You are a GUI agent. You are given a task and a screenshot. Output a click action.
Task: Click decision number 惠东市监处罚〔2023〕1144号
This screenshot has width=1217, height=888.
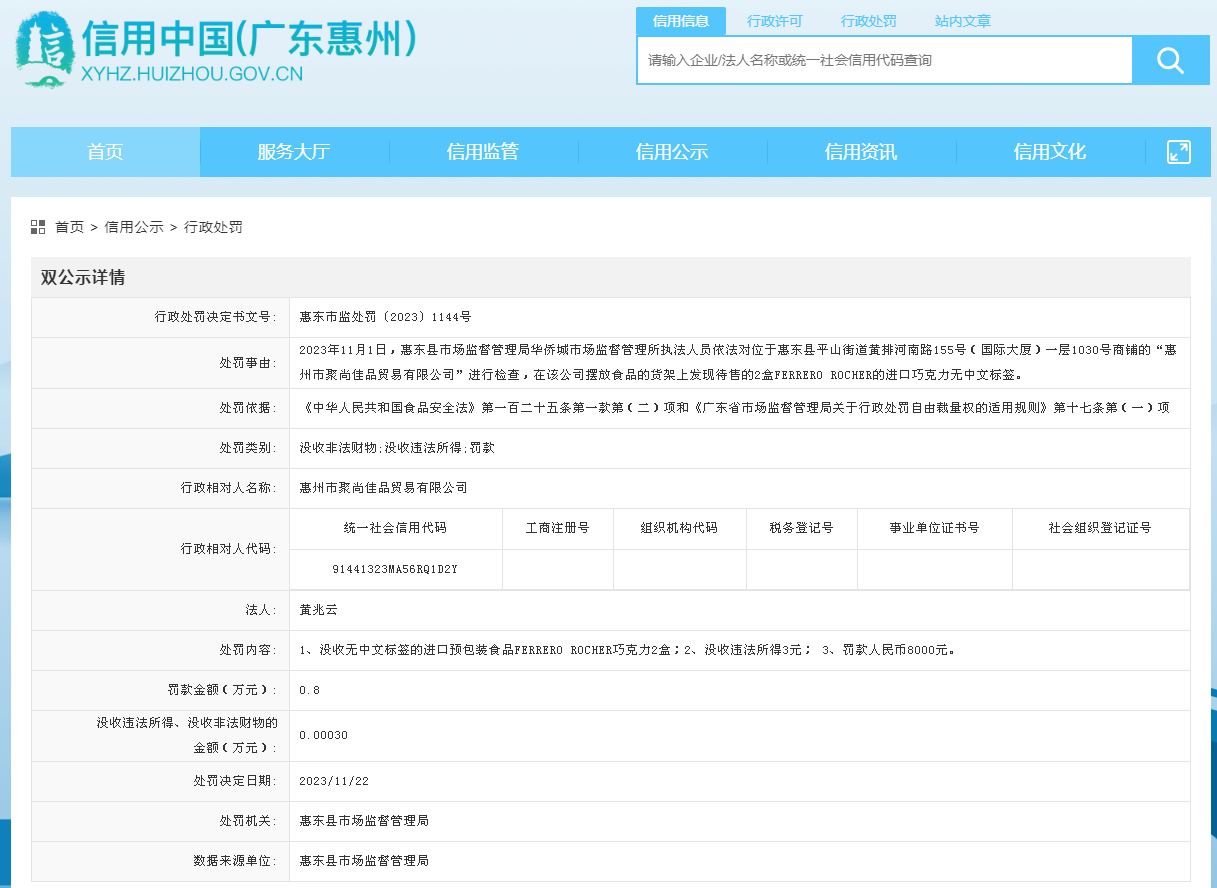click(385, 317)
